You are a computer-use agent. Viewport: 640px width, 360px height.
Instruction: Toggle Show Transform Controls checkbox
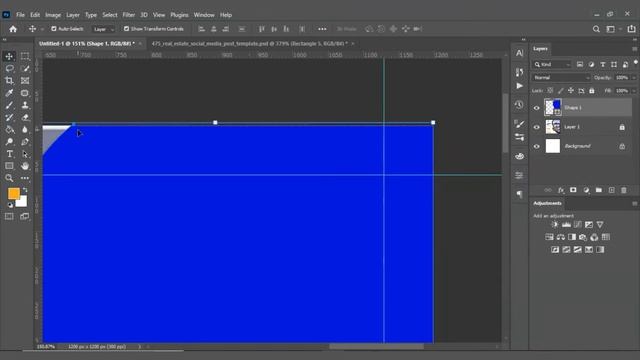coord(126,29)
